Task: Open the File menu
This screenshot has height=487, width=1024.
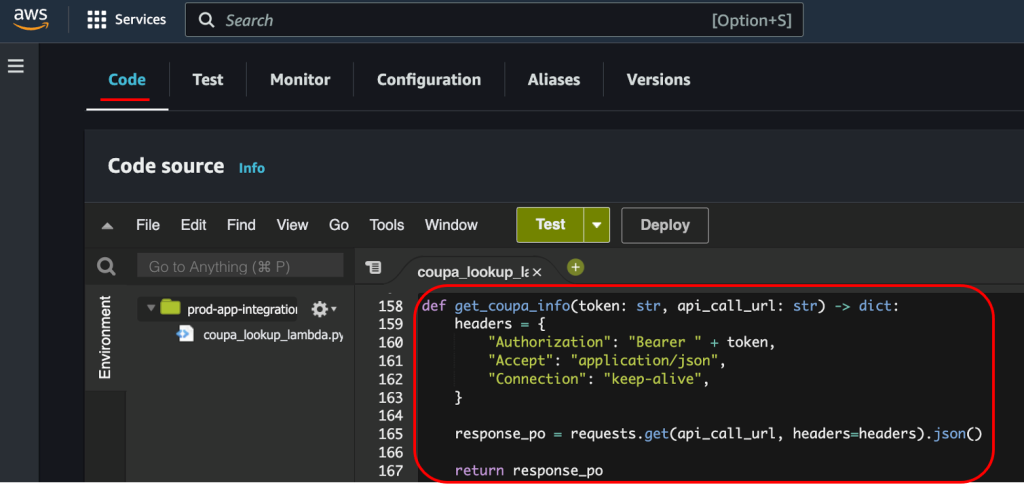Action: 148,225
